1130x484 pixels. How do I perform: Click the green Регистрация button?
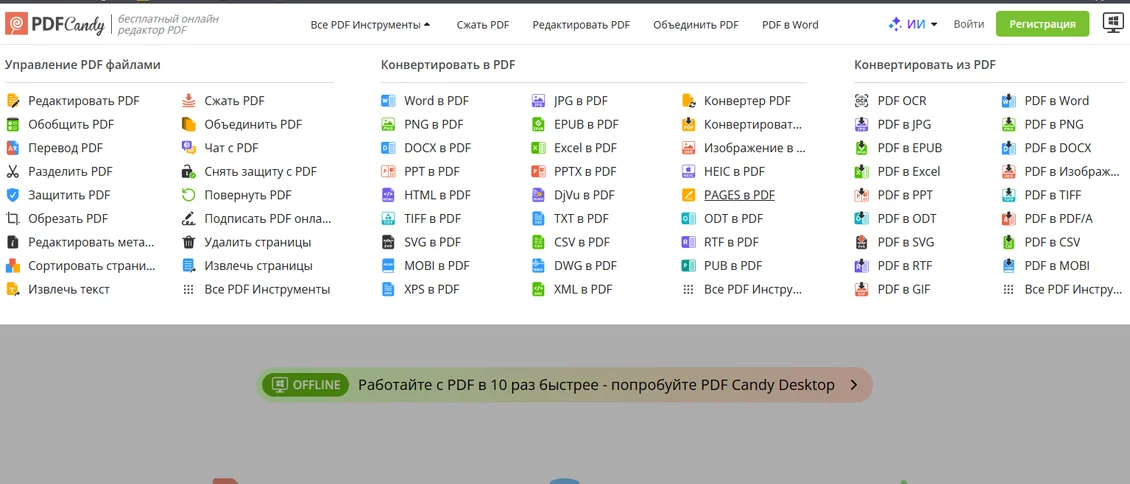(1042, 24)
